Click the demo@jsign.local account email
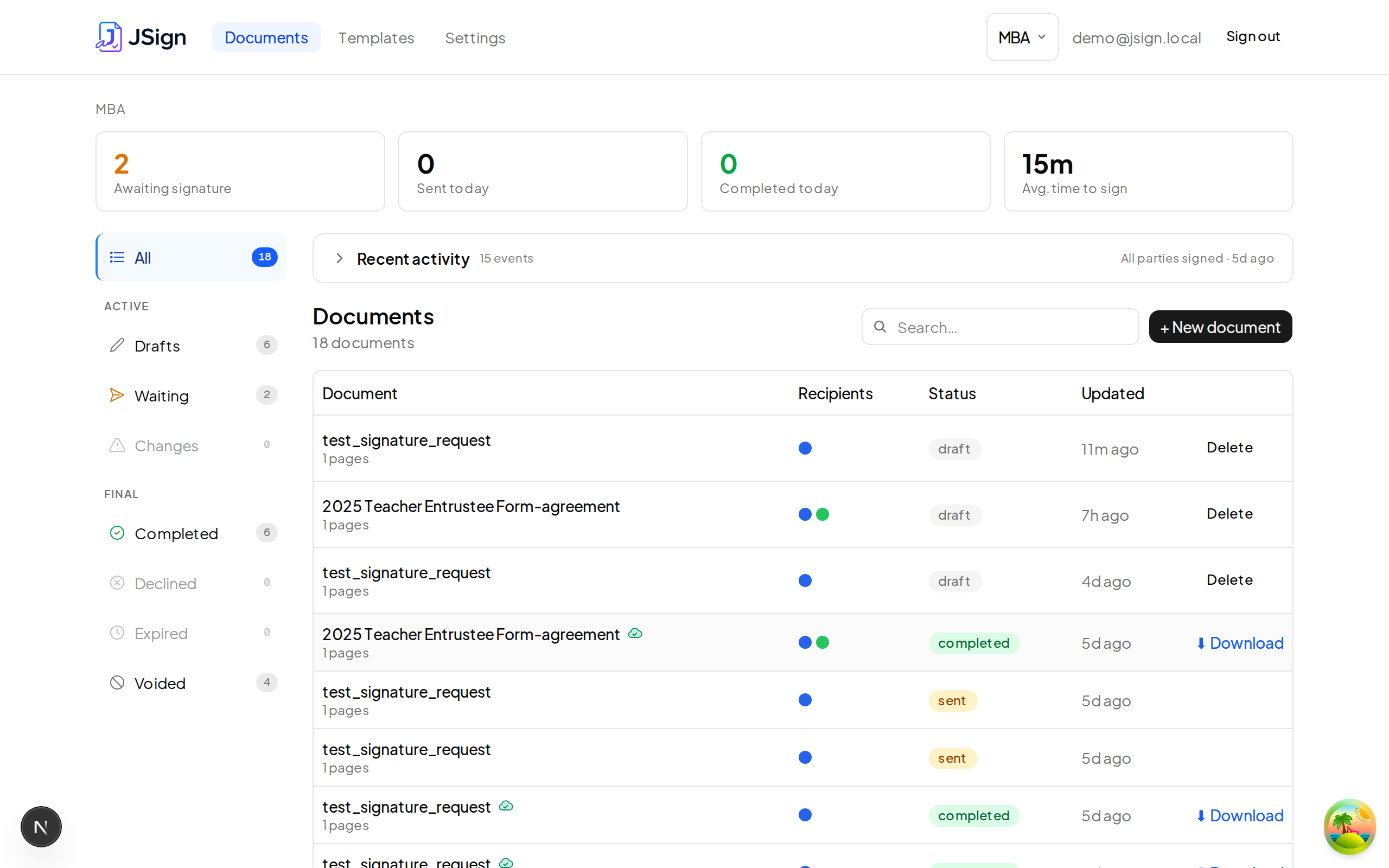 1137,38
